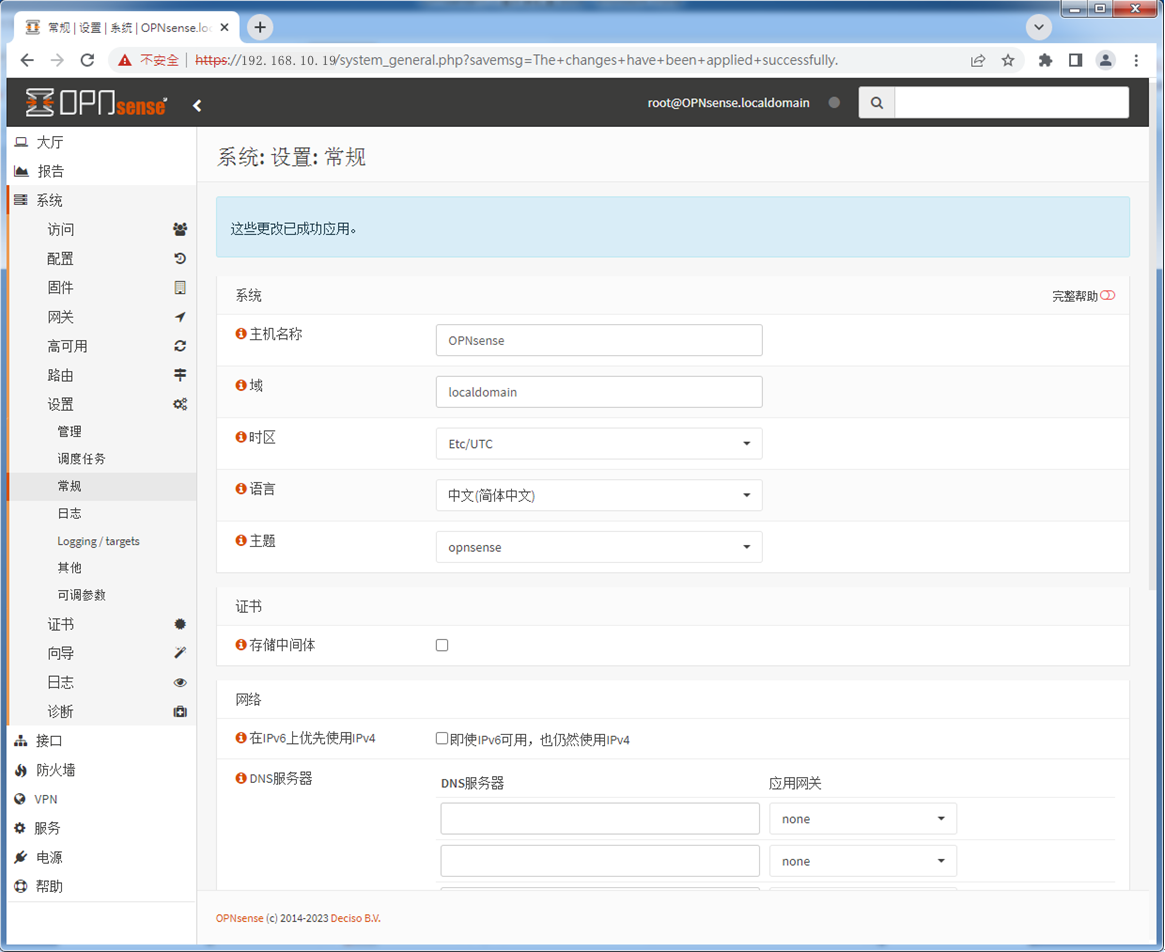Click the 主机名称 hostname input field

599,340
